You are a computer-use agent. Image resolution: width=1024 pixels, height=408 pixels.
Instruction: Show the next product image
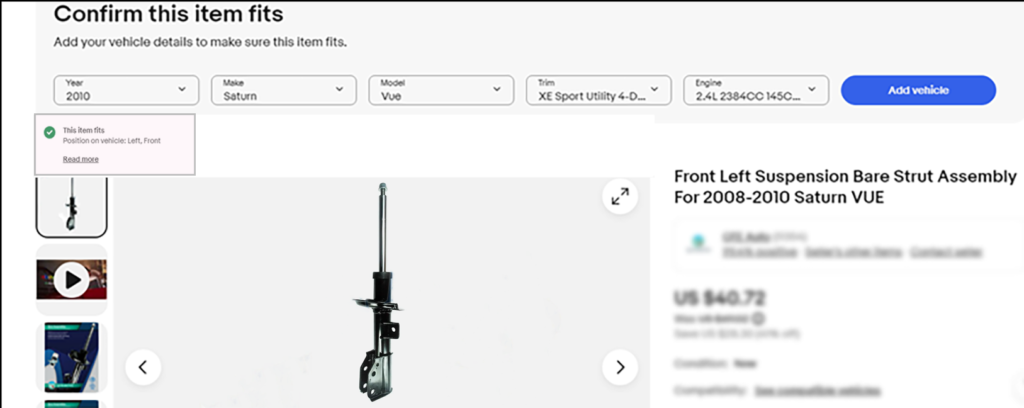[x=620, y=368]
